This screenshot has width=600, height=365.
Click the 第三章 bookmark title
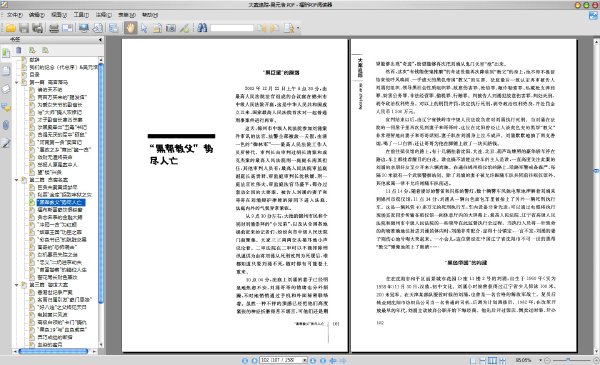(49, 285)
